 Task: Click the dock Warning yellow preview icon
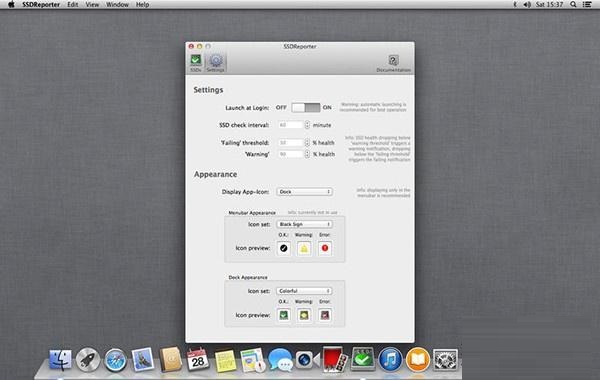pos(304,315)
